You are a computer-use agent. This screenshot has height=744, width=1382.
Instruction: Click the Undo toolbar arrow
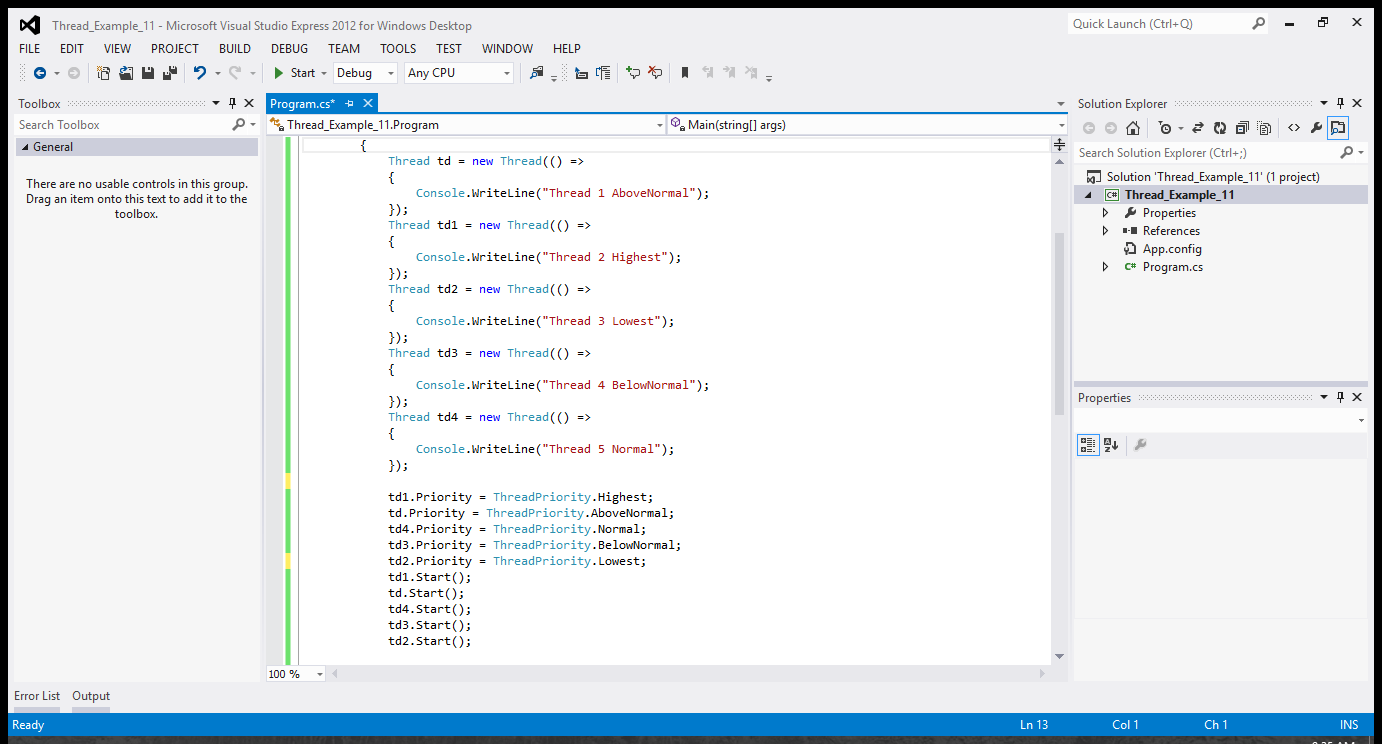[x=200, y=73]
